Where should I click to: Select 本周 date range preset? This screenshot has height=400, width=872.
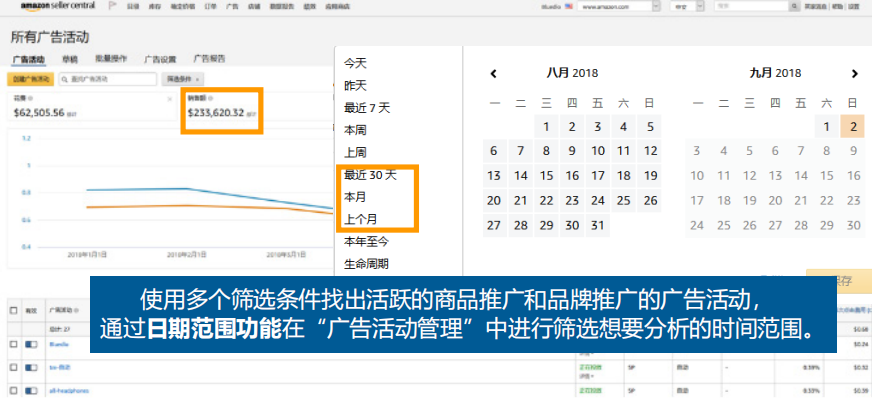pos(355,130)
